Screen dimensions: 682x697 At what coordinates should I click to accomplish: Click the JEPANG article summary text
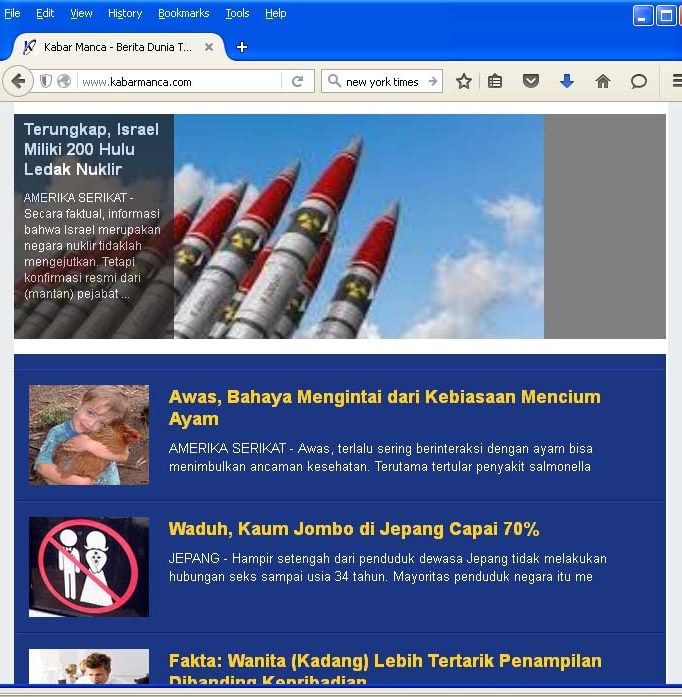pyautogui.click(x=388, y=567)
